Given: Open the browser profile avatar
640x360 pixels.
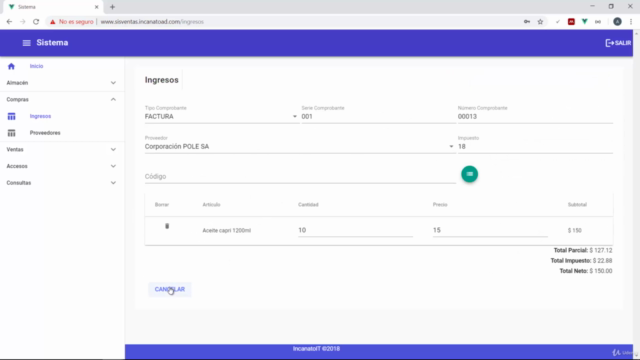Looking at the screenshot, I should 617,22.
